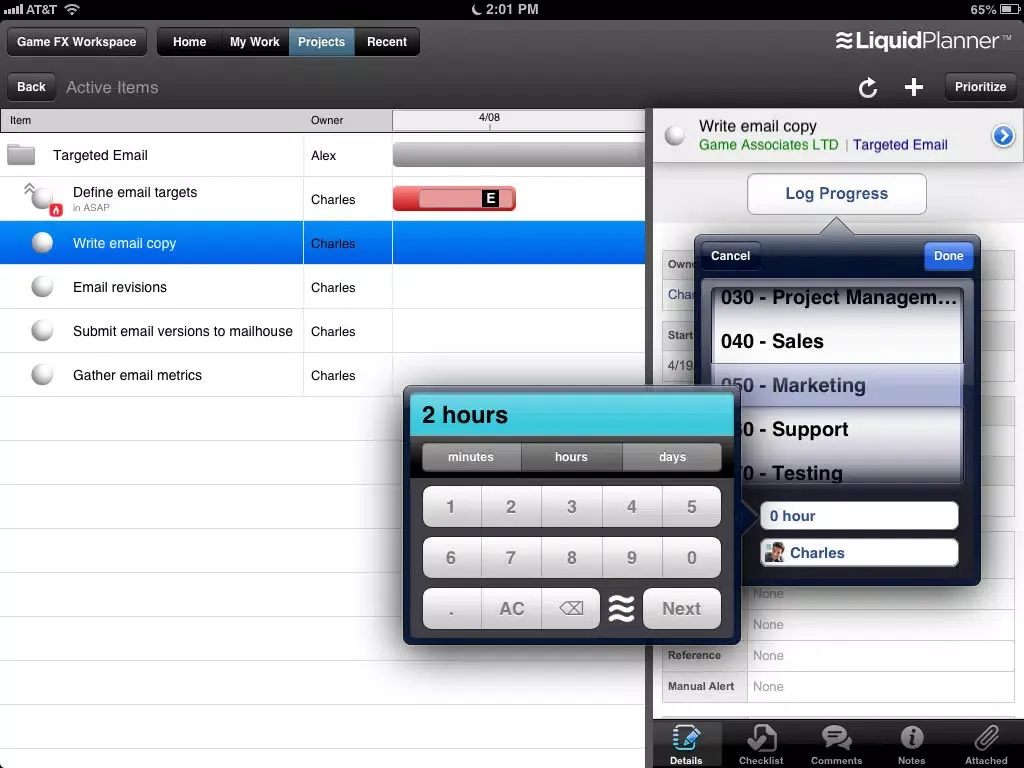Screen dimensions: 1024x768
Task: Tap keypad digit 8
Action: pyautogui.click(x=571, y=558)
